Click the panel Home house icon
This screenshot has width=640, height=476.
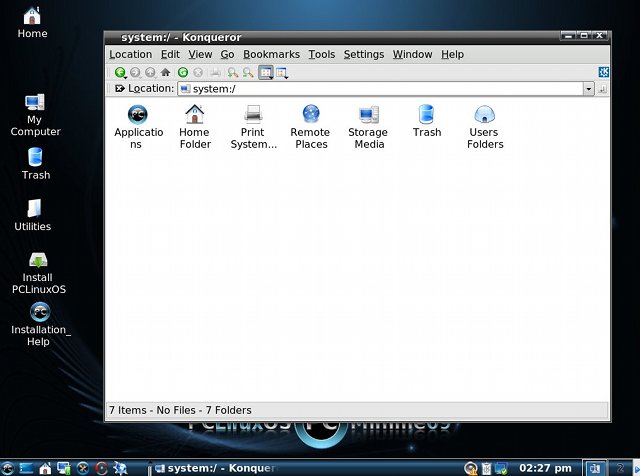[x=45, y=468]
